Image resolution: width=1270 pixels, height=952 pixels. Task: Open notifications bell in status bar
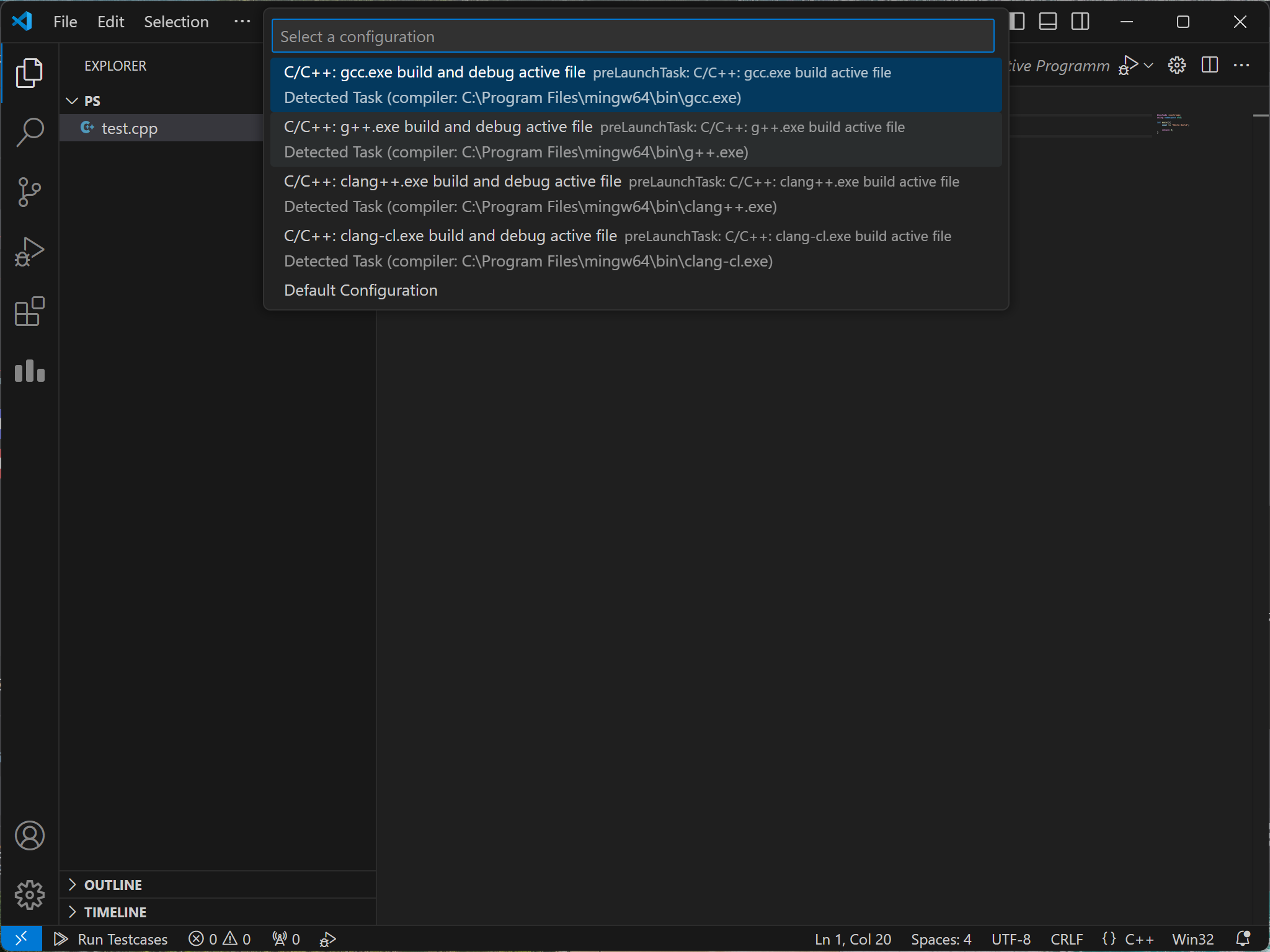pos(1243,939)
